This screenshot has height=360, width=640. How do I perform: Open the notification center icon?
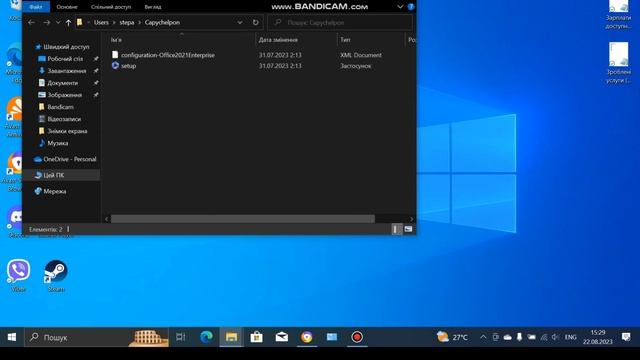point(626,337)
